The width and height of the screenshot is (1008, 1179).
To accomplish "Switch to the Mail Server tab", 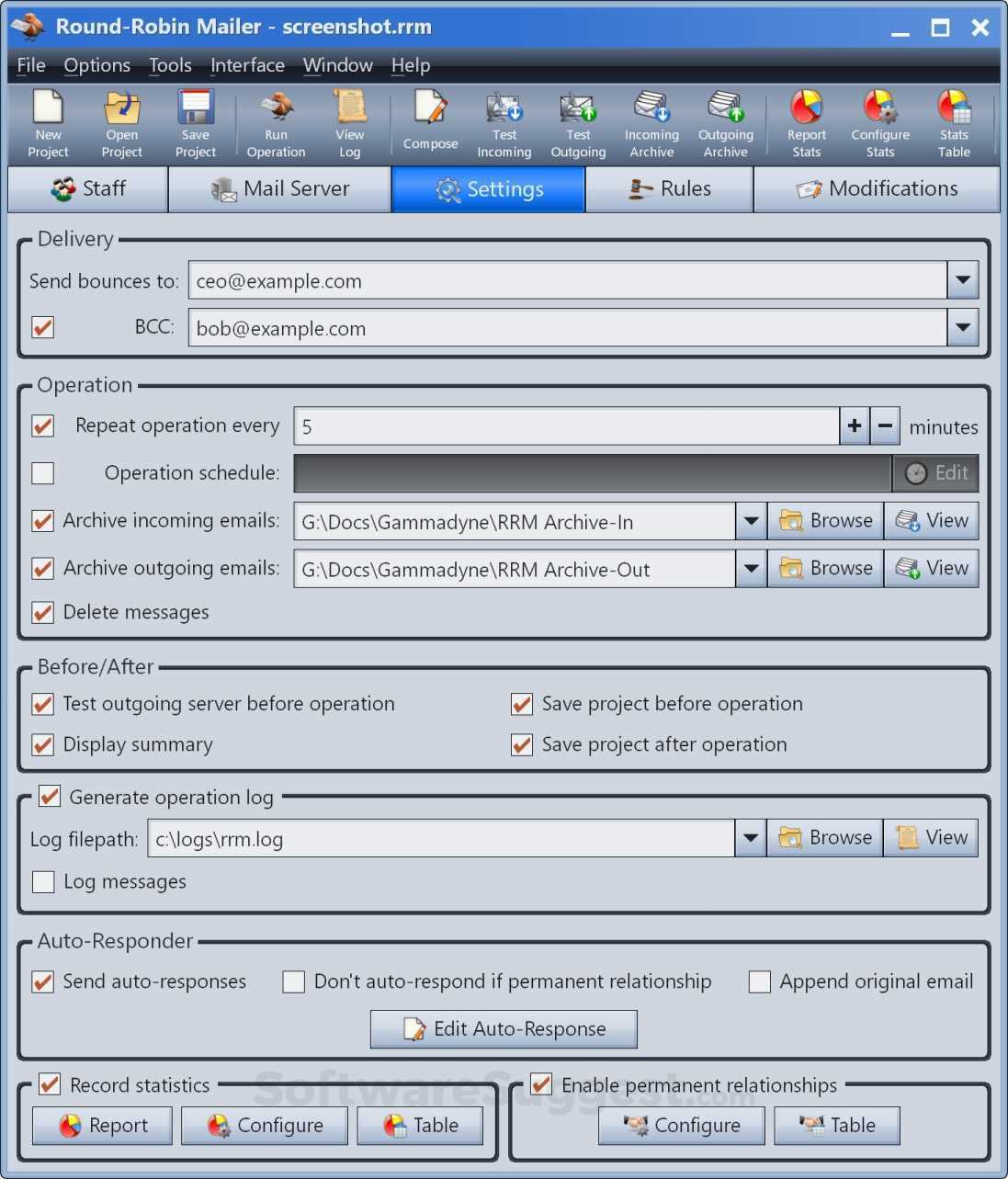I will tap(280, 189).
